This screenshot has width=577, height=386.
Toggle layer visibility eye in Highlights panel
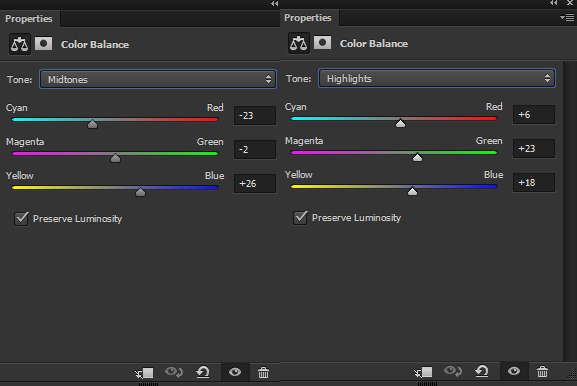pos(514,371)
